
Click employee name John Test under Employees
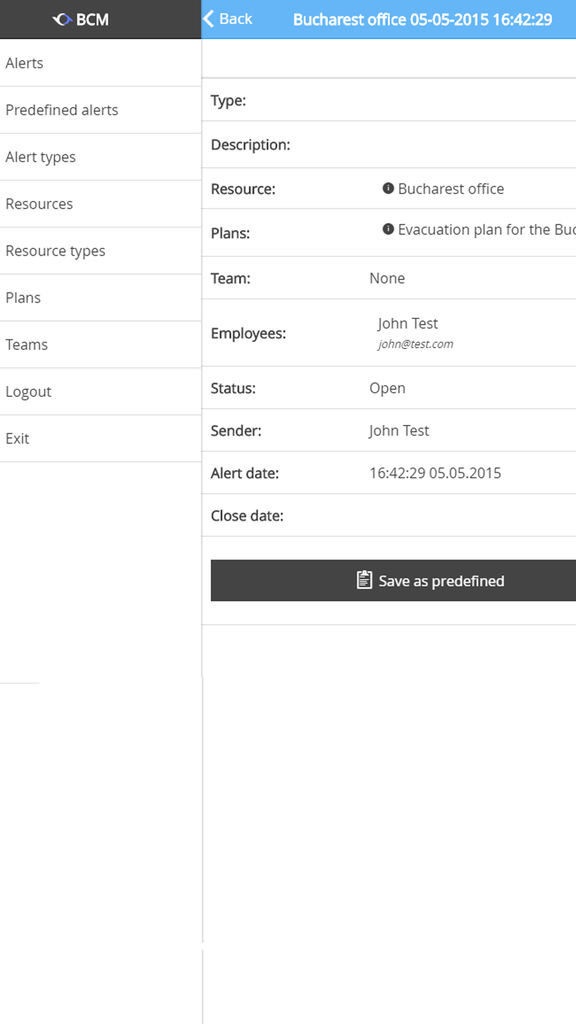point(408,323)
